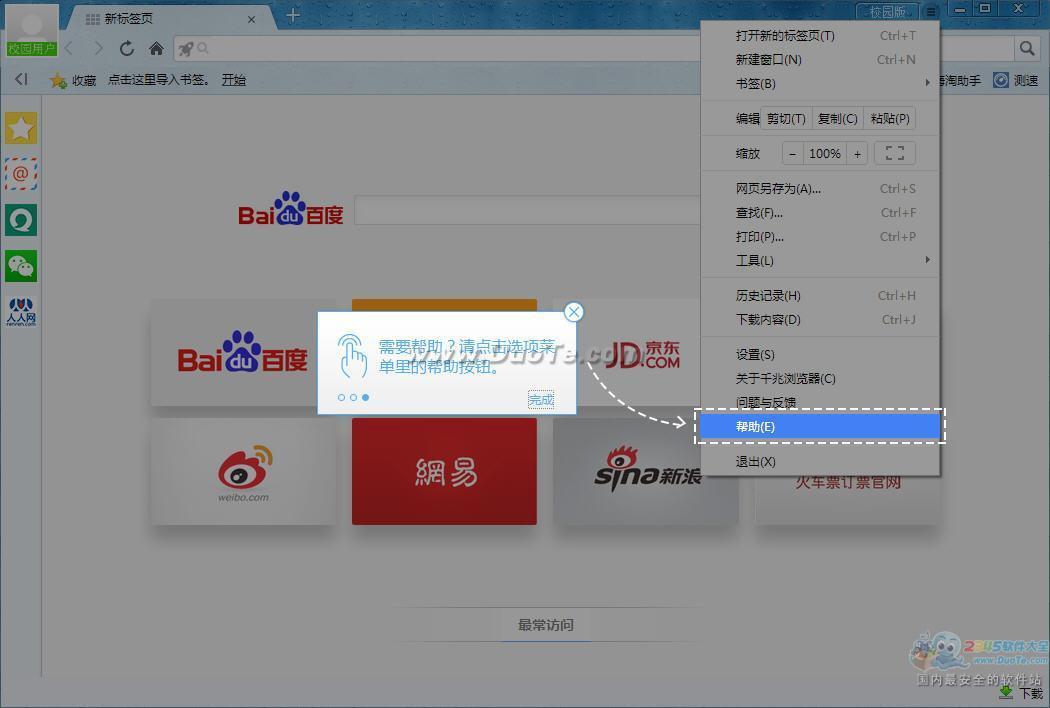Expand the 书签 submenu
1050x708 pixels.
tap(820, 84)
